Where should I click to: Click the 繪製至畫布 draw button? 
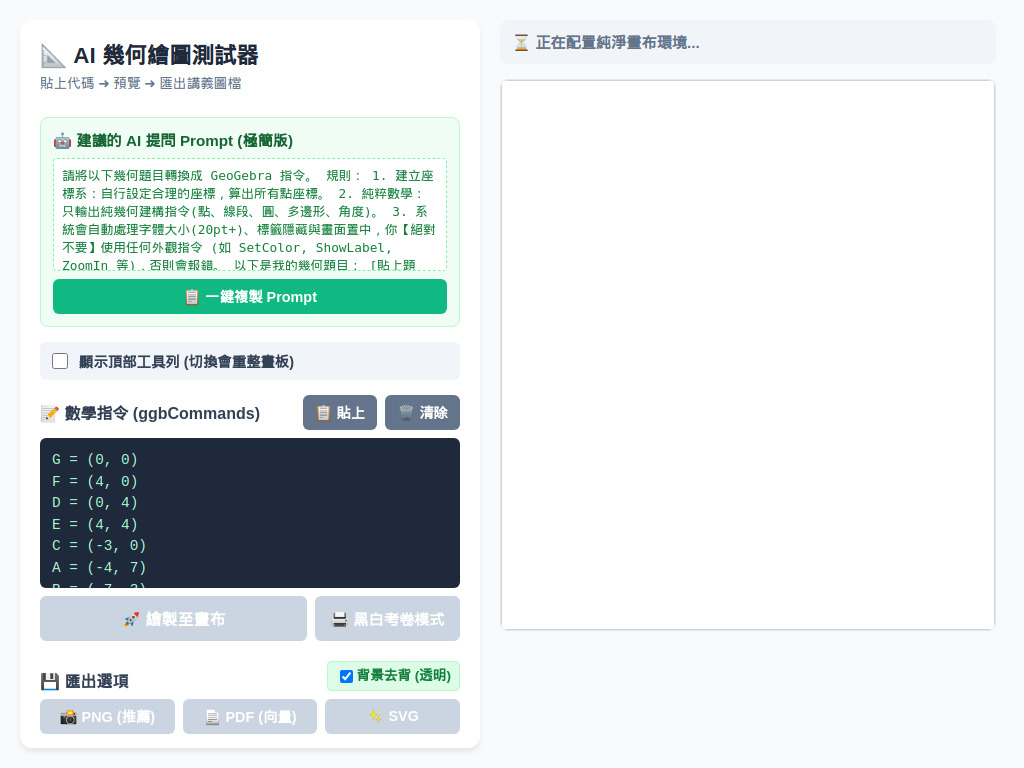coord(173,618)
